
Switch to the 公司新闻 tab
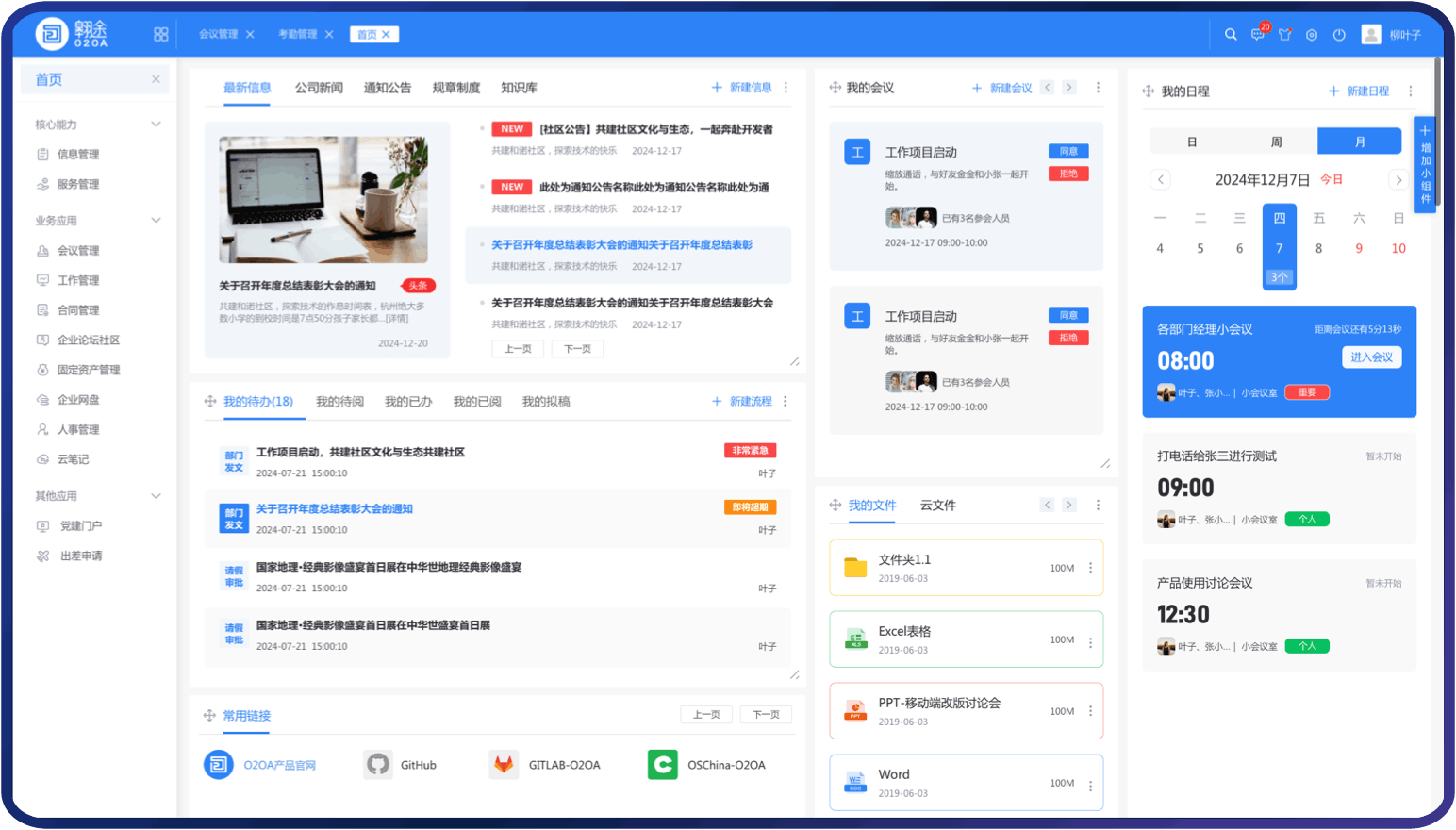point(319,88)
